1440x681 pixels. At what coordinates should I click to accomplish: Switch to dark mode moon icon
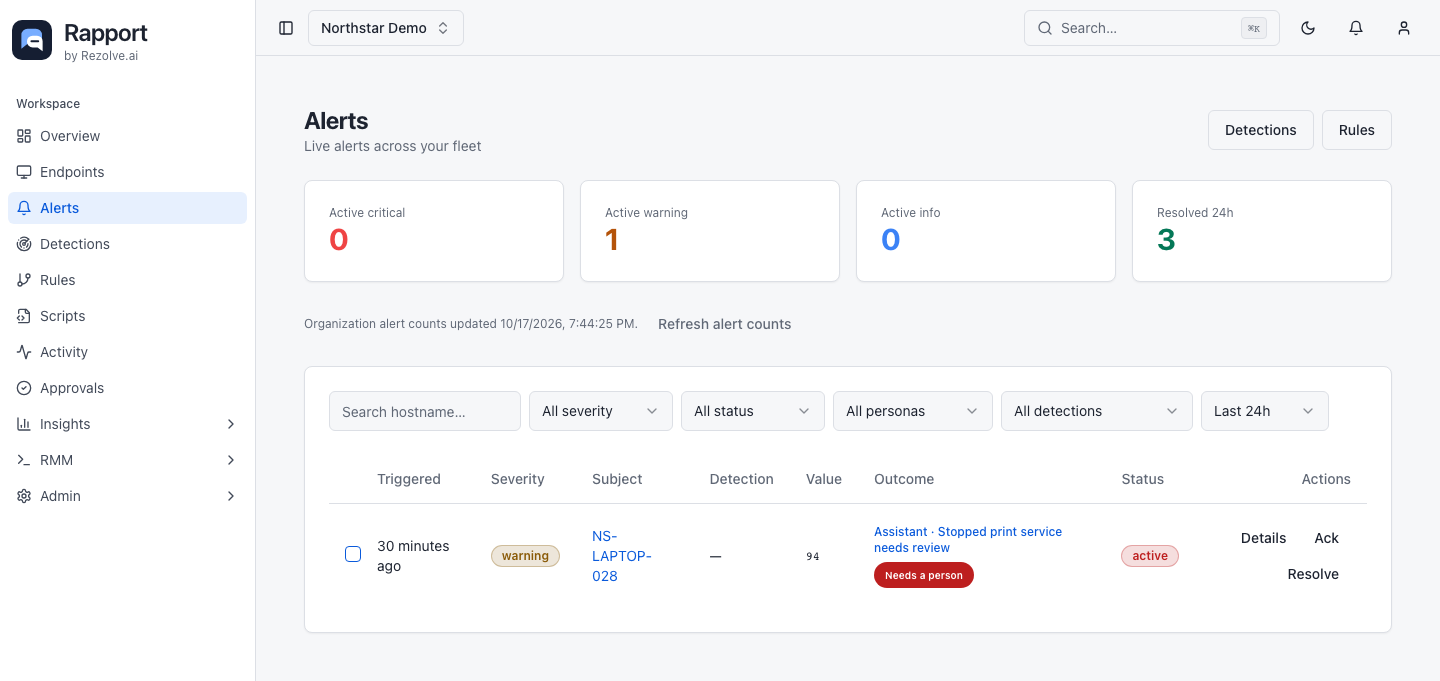[1308, 28]
